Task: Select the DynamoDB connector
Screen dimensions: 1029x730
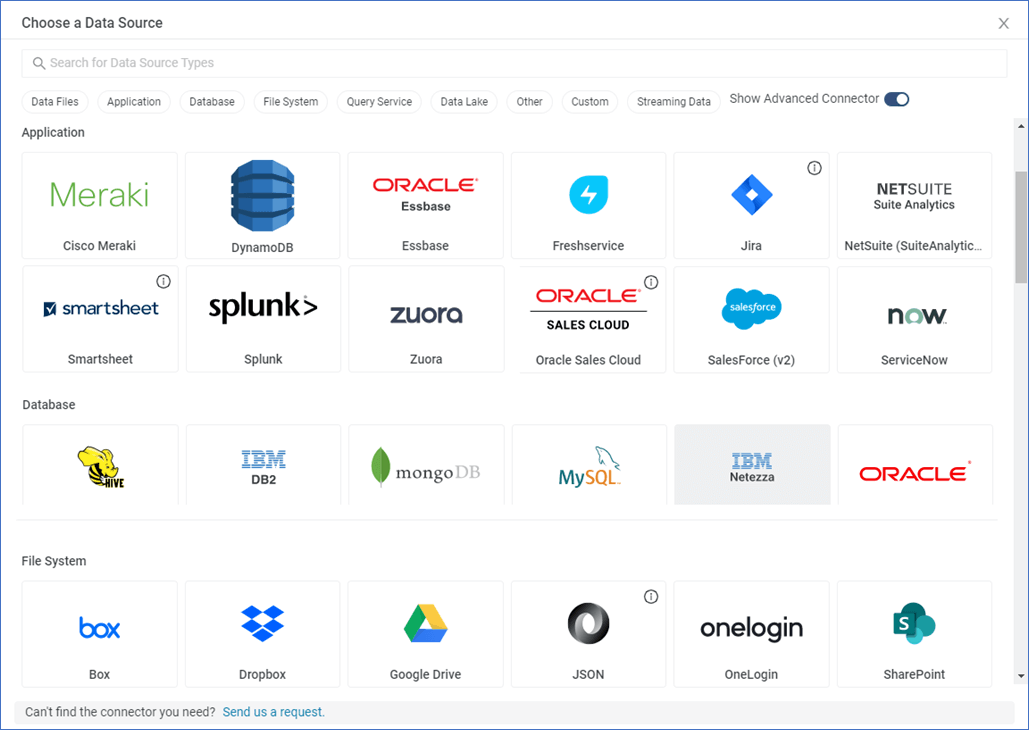Action: click(262, 205)
